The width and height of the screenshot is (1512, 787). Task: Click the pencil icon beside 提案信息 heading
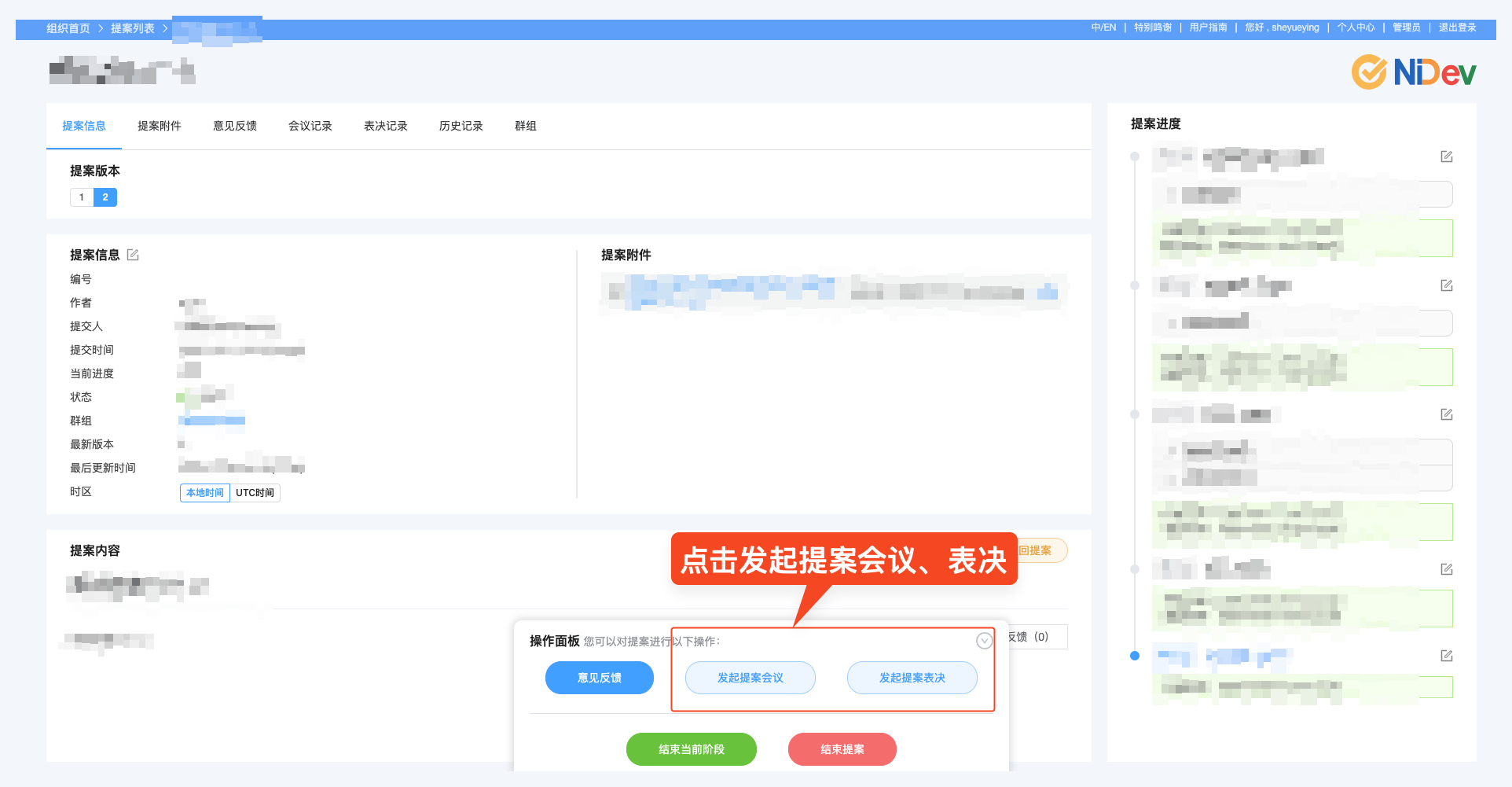133,255
